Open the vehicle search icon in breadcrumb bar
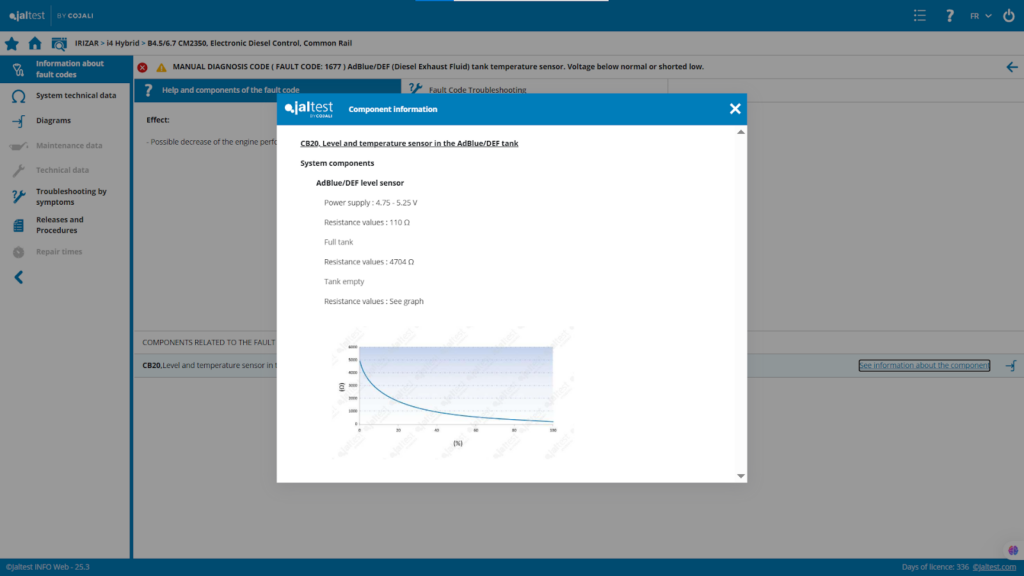Screen dimensions: 1024x576 (x=59, y=44)
